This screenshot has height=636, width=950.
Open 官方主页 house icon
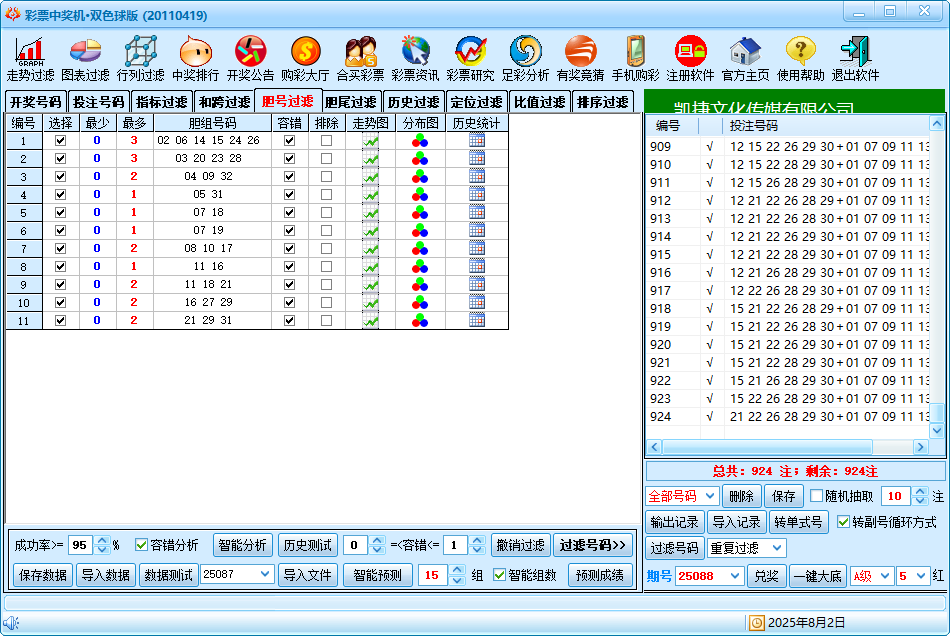point(746,52)
